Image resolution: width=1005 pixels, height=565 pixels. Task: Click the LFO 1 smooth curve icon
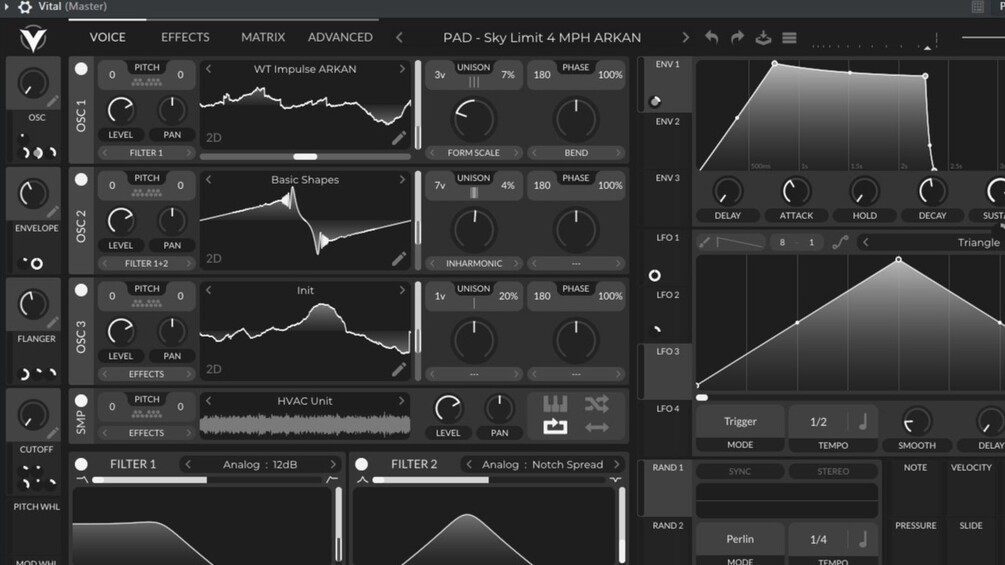tap(840, 242)
